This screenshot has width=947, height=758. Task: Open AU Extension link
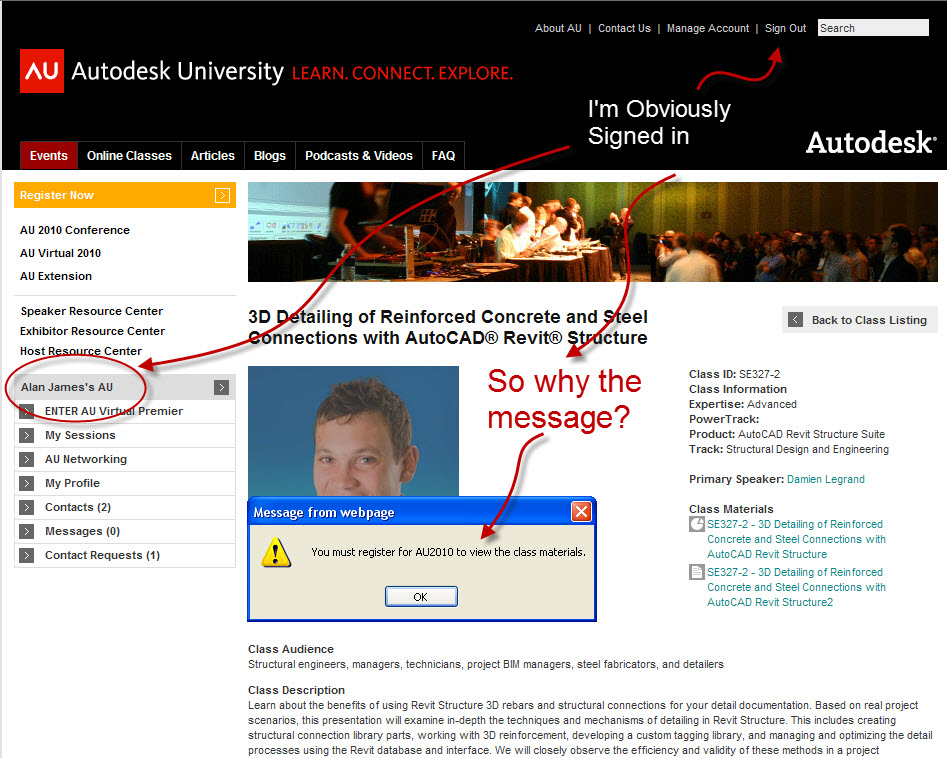click(56, 276)
